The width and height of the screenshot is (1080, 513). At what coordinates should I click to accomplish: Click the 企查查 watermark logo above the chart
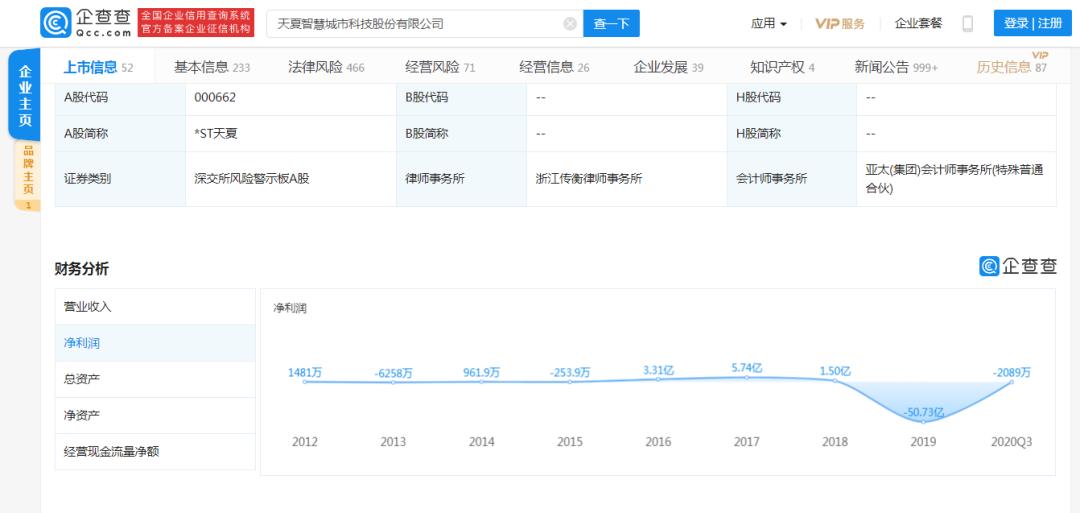(1018, 266)
